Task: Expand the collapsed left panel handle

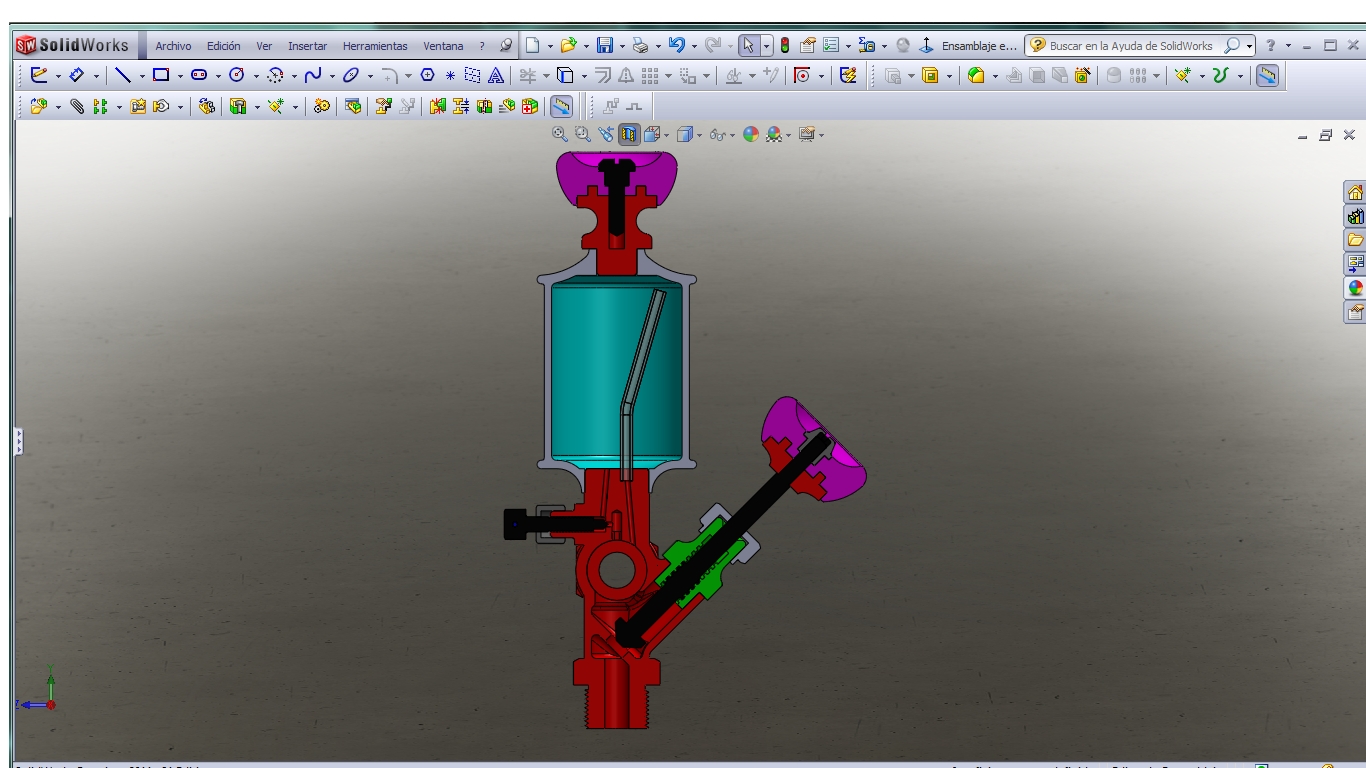Action: point(18,442)
